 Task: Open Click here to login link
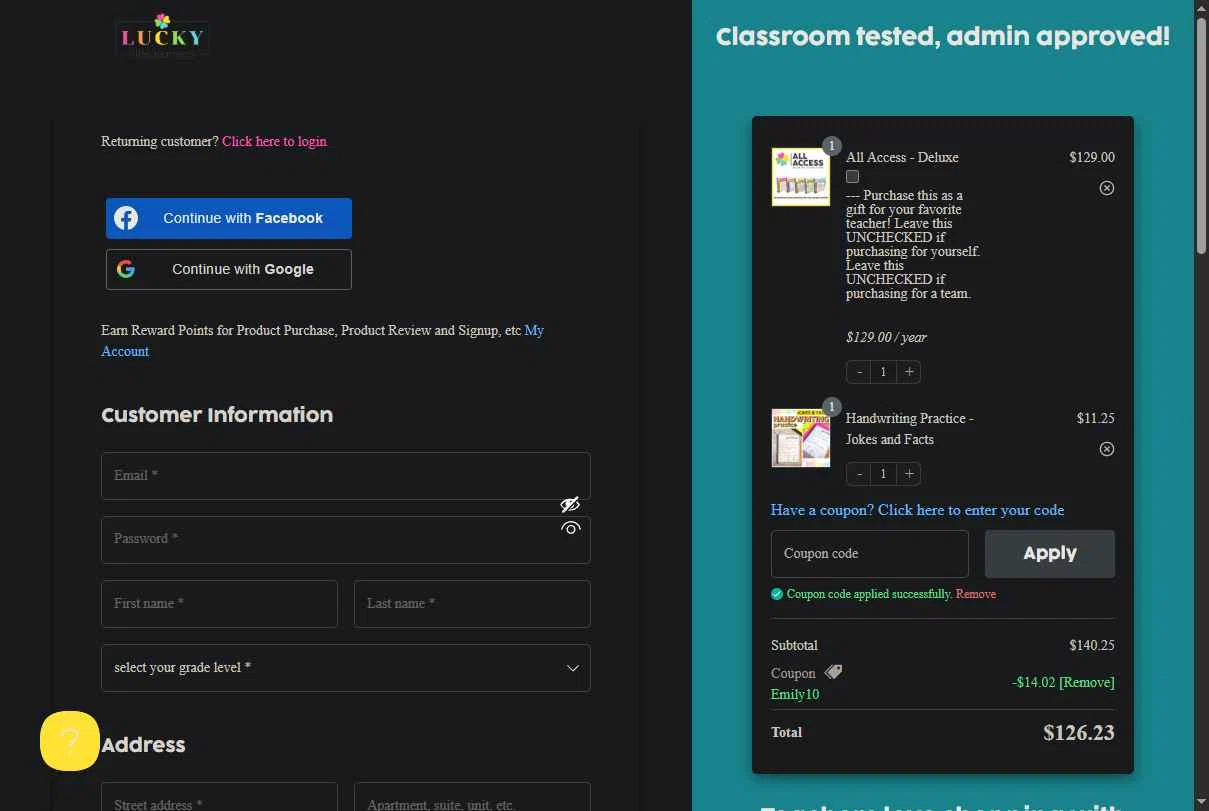pyautogui.click(x=274, y=141)
